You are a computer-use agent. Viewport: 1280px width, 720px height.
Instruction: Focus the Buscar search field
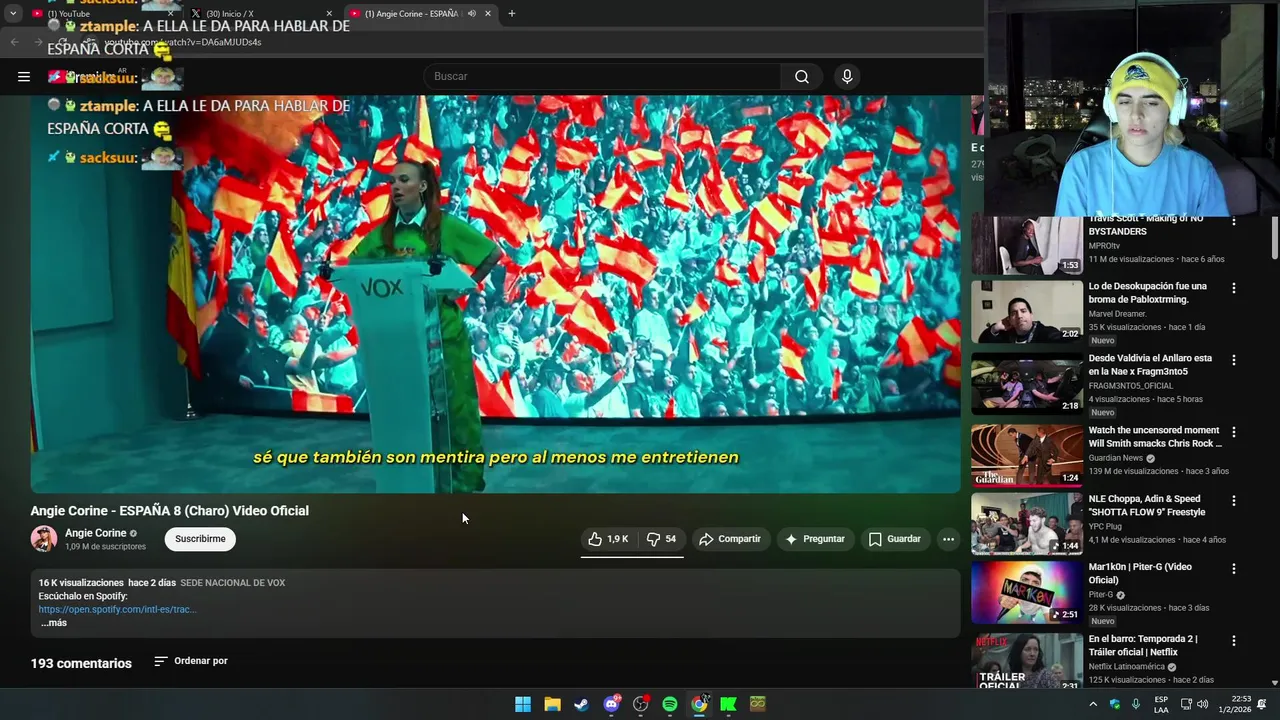(603, 77)
